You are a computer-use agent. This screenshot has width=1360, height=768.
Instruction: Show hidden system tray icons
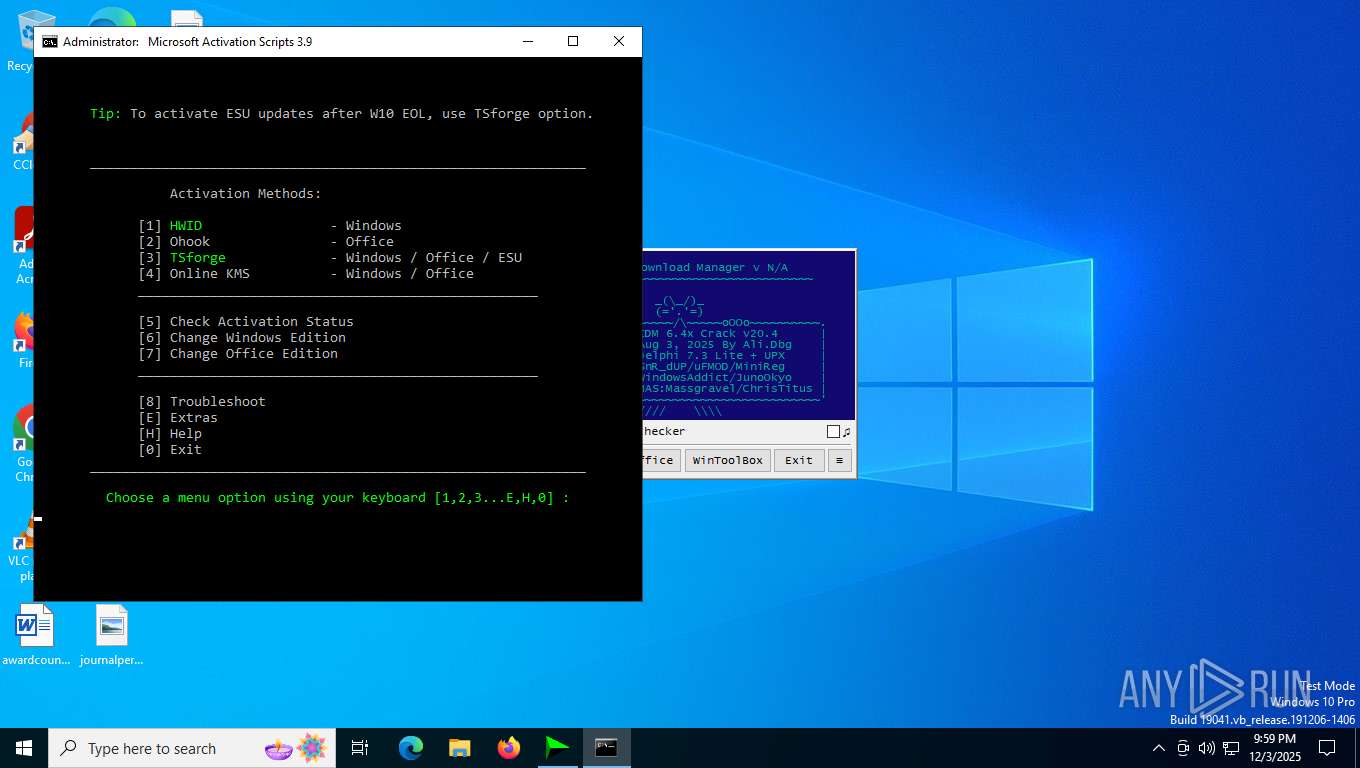pyautogui.click(x=1159, y=748)
